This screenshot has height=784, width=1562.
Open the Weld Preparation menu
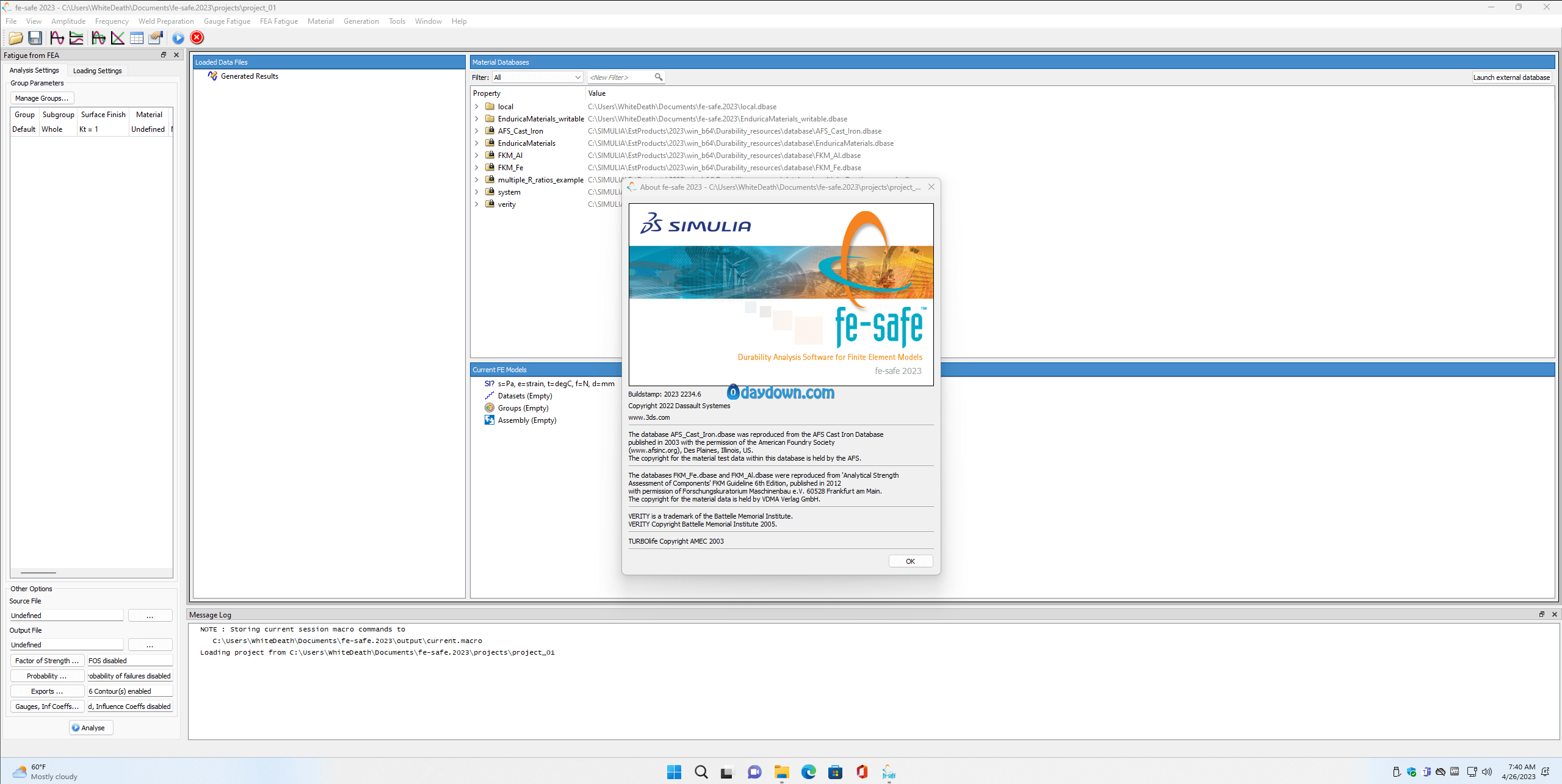[x=166, y=21]
